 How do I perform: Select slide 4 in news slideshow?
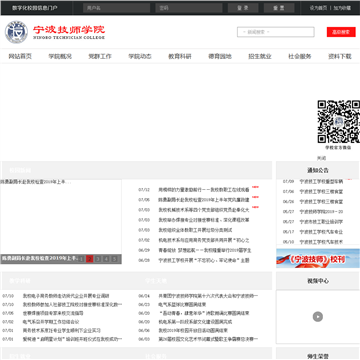(106, 259)
